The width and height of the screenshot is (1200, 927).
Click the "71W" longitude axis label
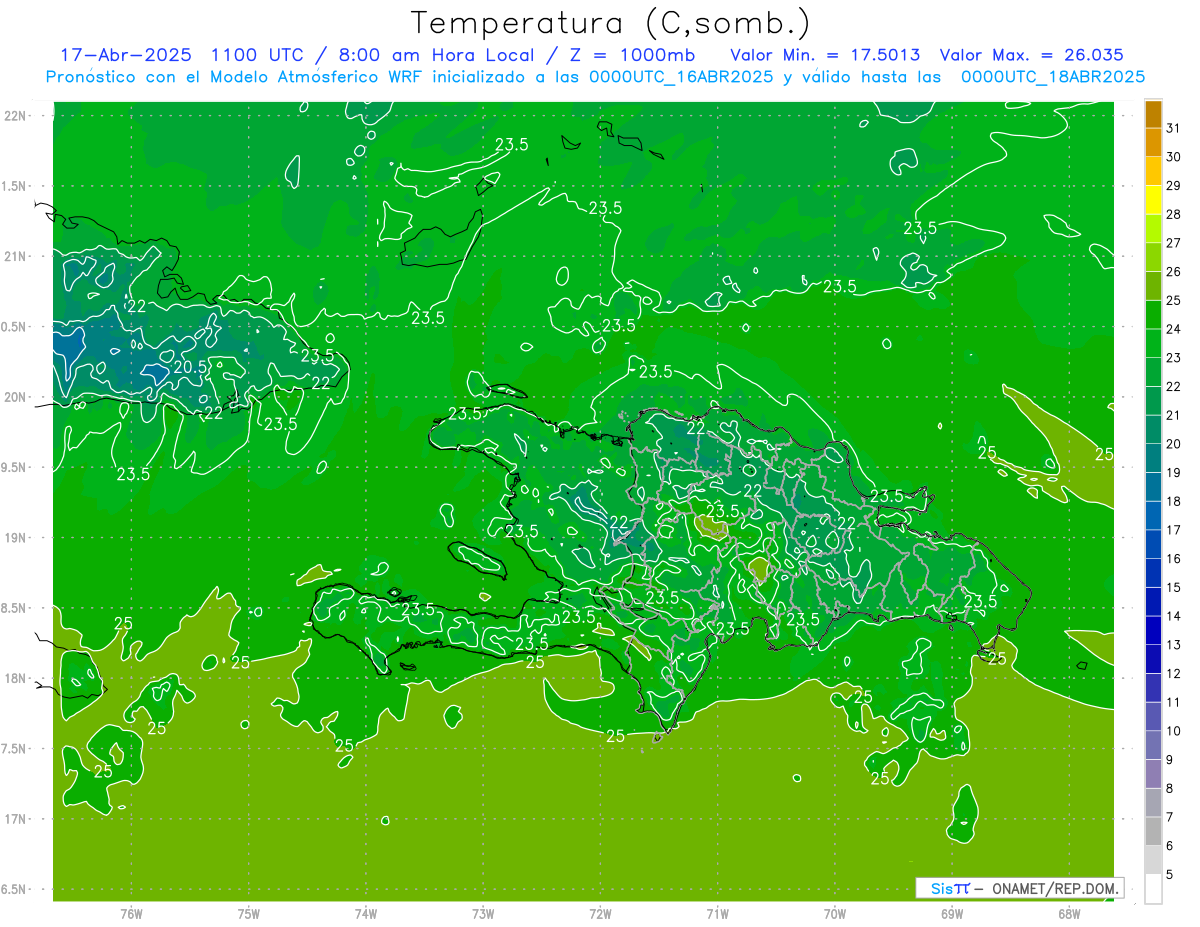tap(717, 914)
